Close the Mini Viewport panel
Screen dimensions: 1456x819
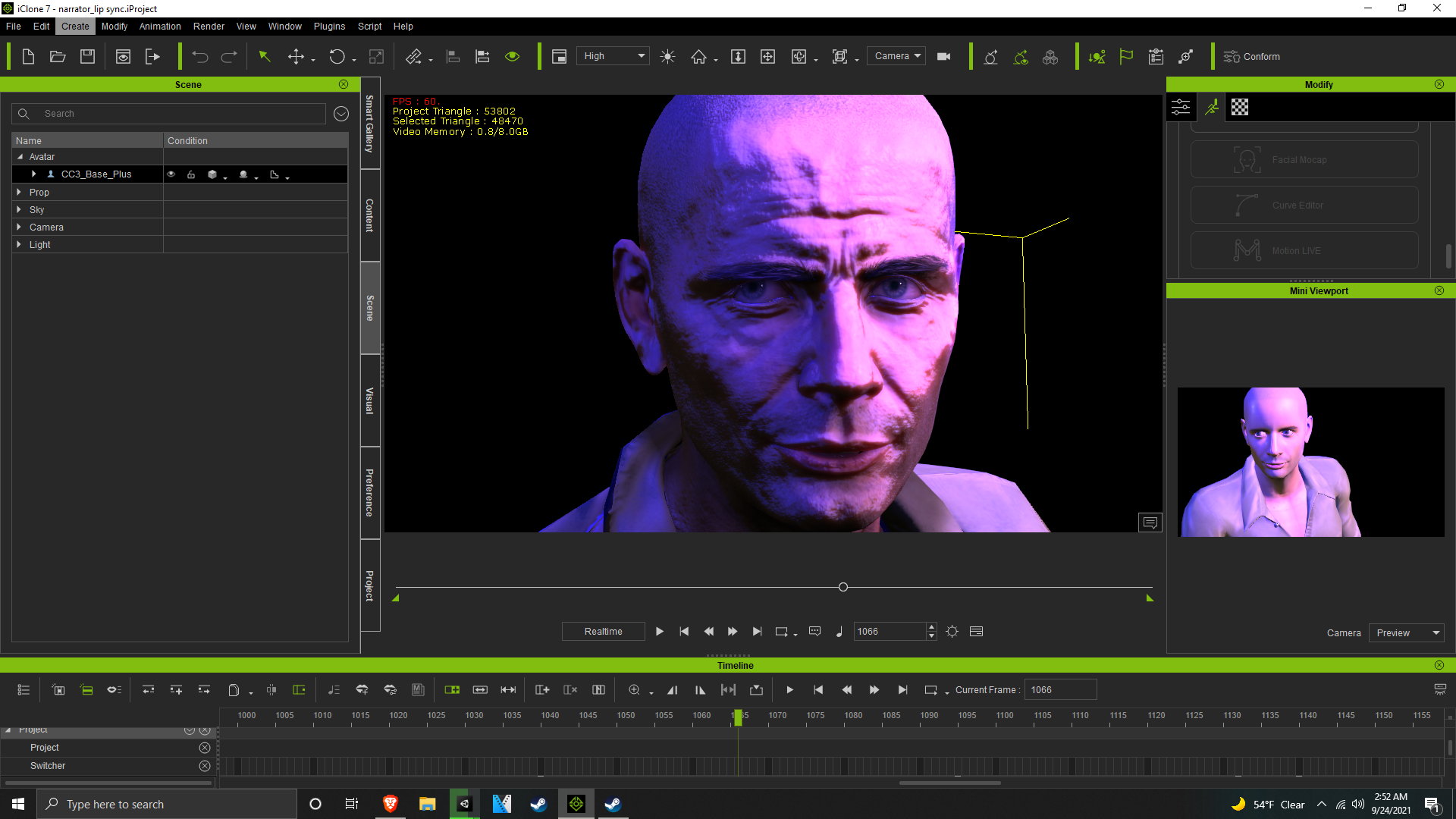[1439, 291]
